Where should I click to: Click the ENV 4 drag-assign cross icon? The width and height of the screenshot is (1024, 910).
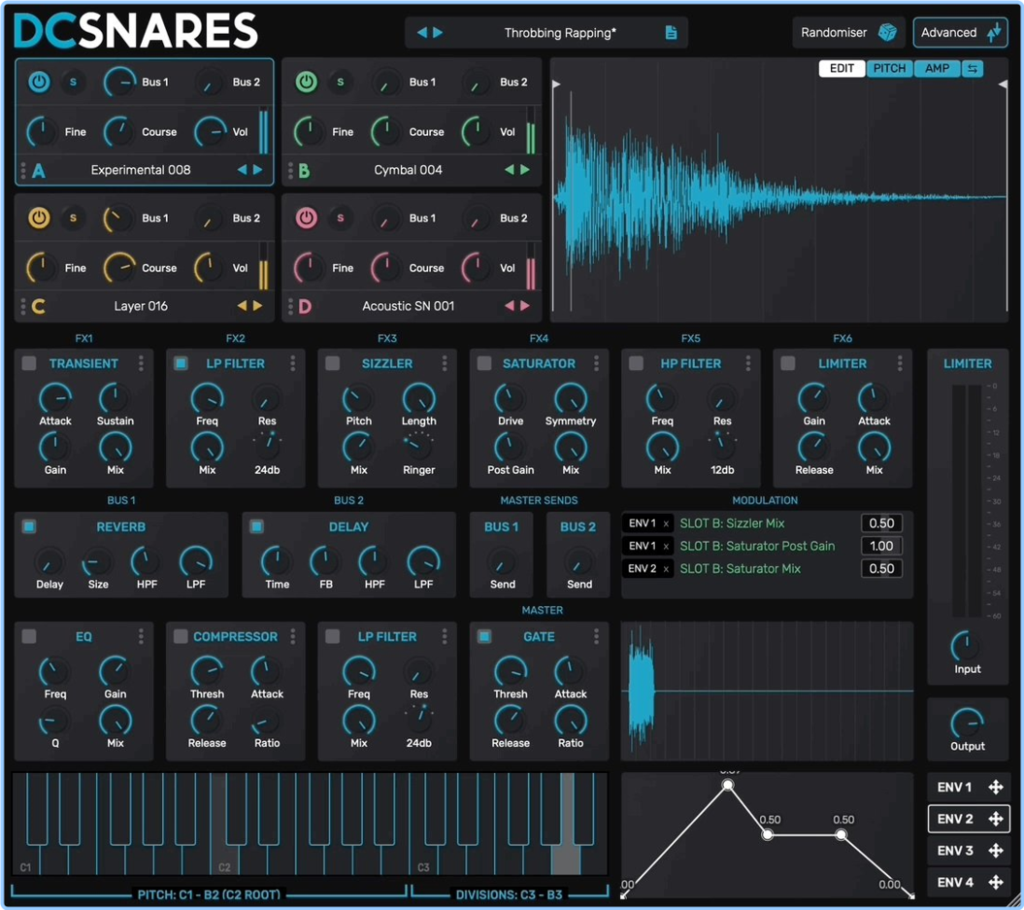[996, 883]
